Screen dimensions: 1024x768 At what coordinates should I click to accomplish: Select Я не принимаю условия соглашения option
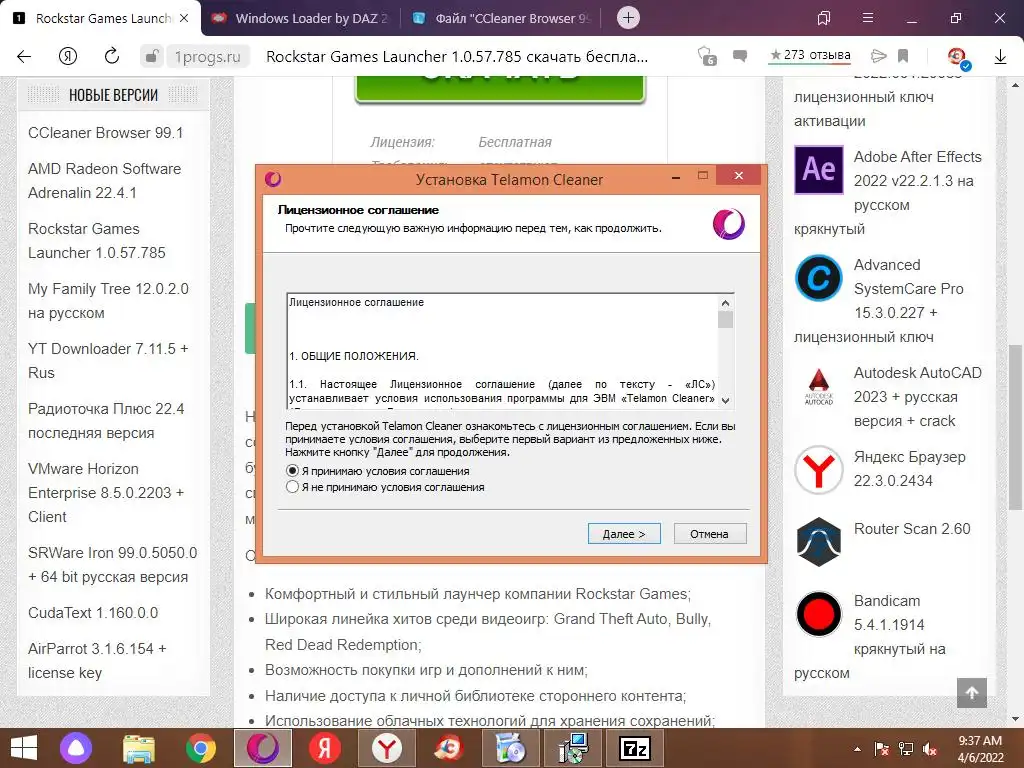(385, 487)
